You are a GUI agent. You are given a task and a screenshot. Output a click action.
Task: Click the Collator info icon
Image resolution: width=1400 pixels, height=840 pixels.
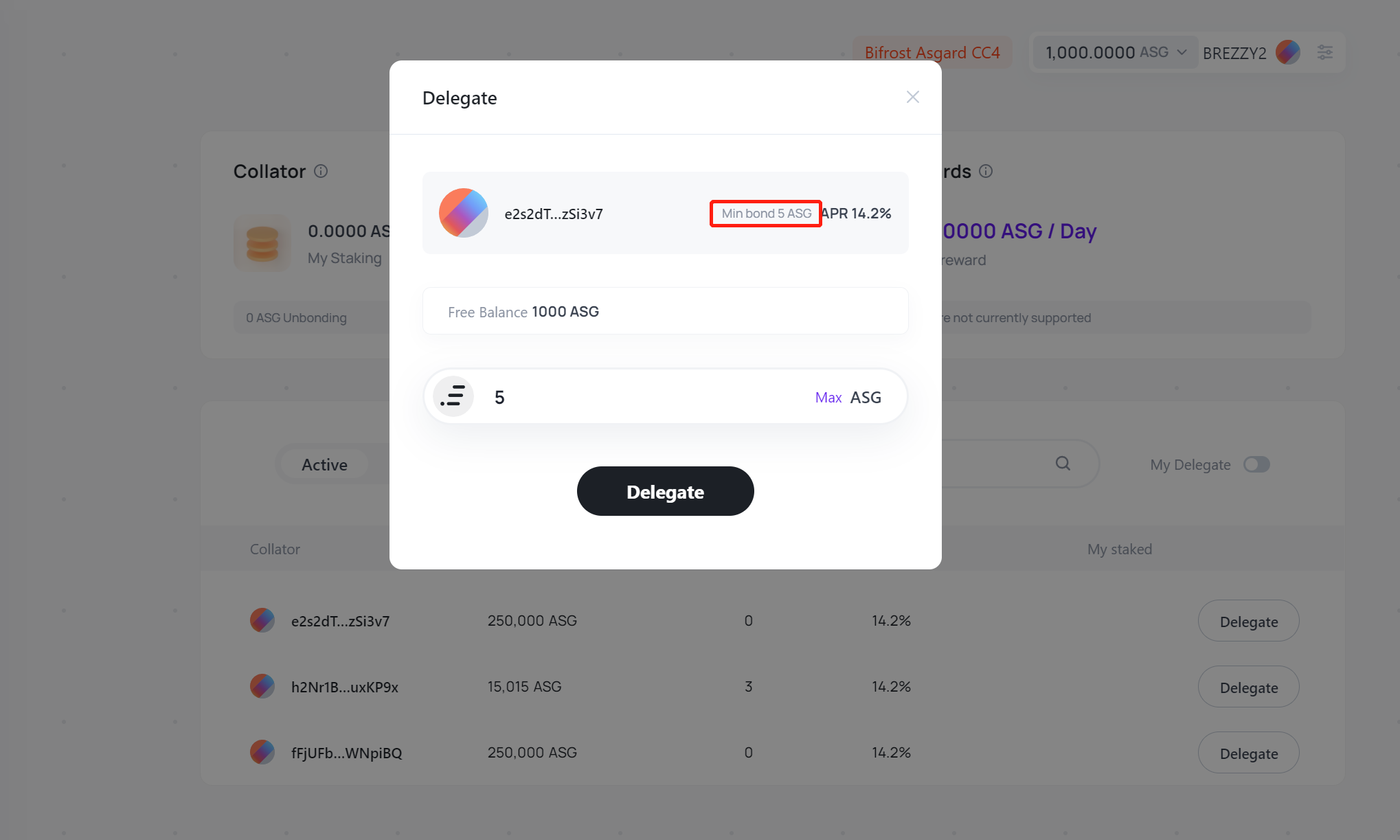pos(321,171)
